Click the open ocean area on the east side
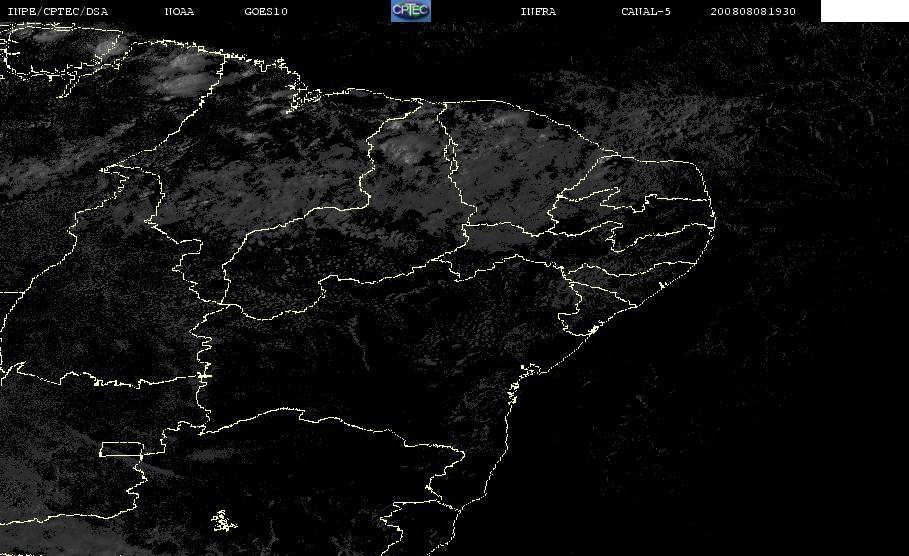This screenshot has width=909, height=556. (783, 348)
